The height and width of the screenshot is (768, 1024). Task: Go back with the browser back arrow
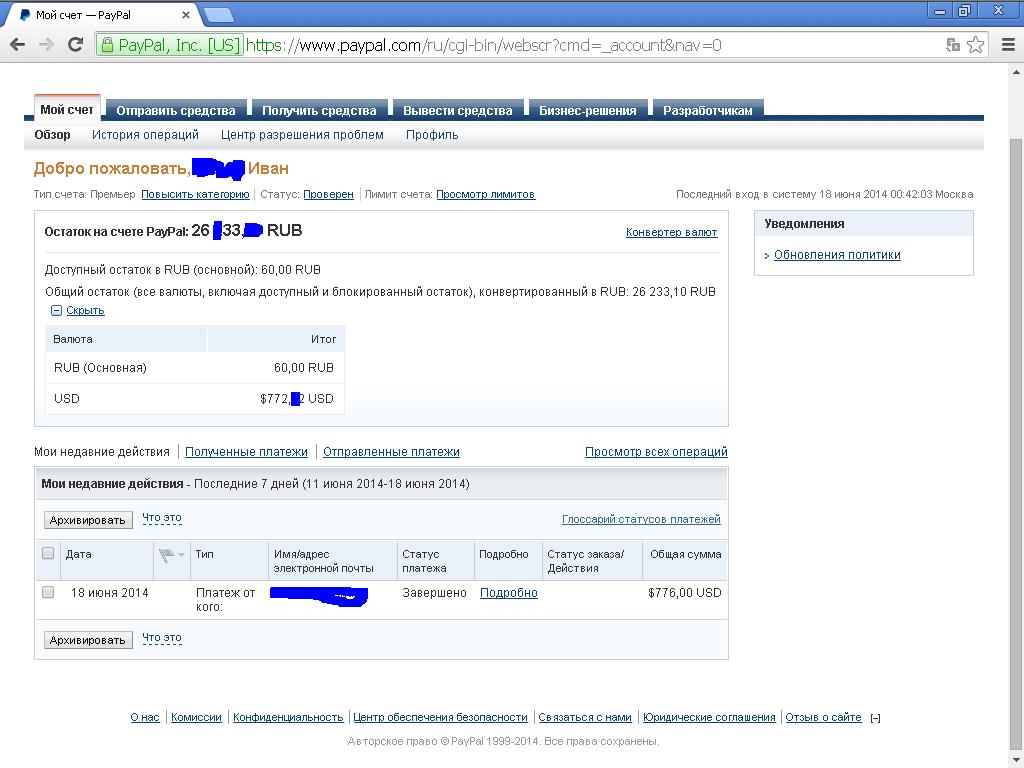coord(18,45)
